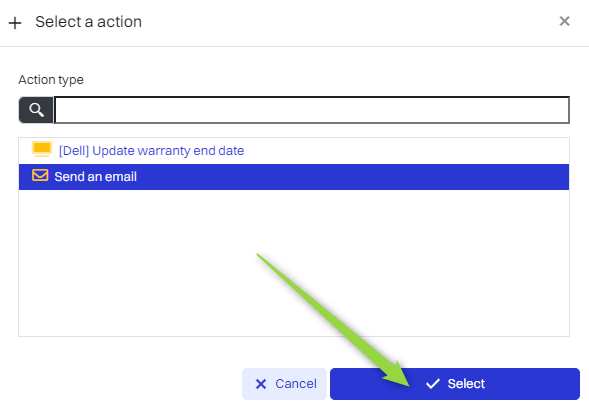Click the [Dell] tag text in the list
The width and height of the screenshot is (589, 411).
[74, 151]
